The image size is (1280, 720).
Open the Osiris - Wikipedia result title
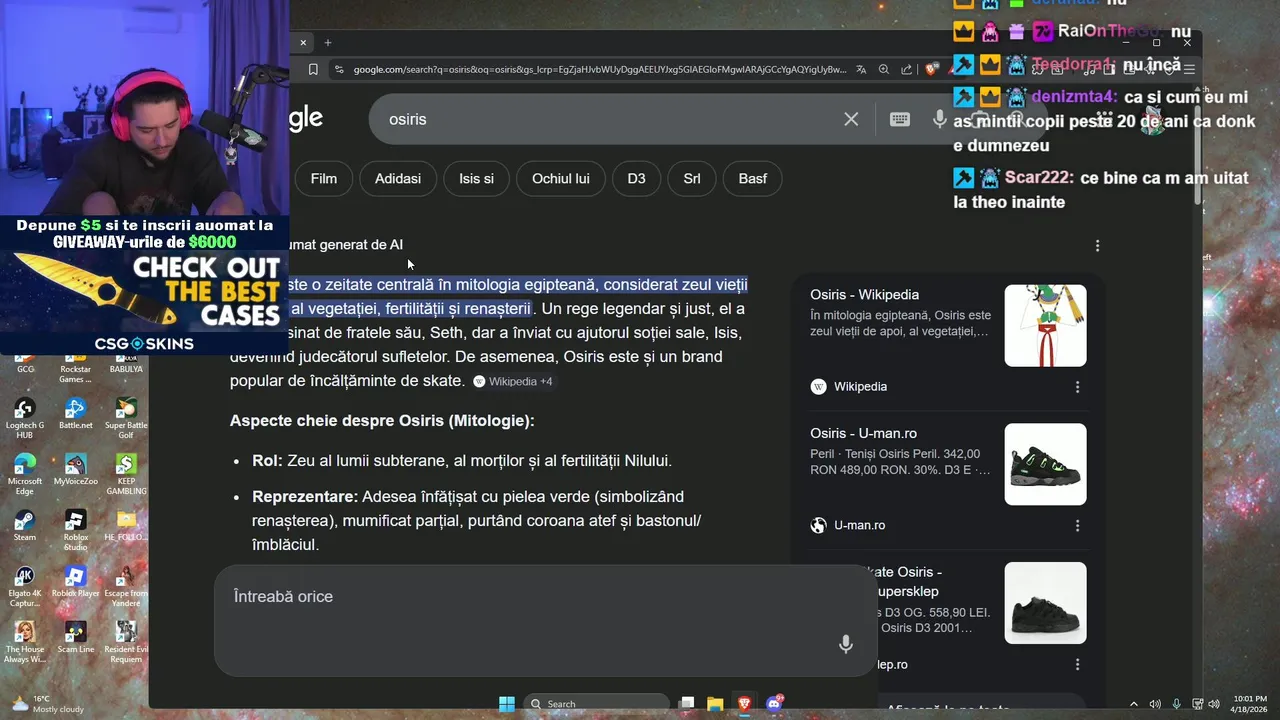[x=864, y=294]
